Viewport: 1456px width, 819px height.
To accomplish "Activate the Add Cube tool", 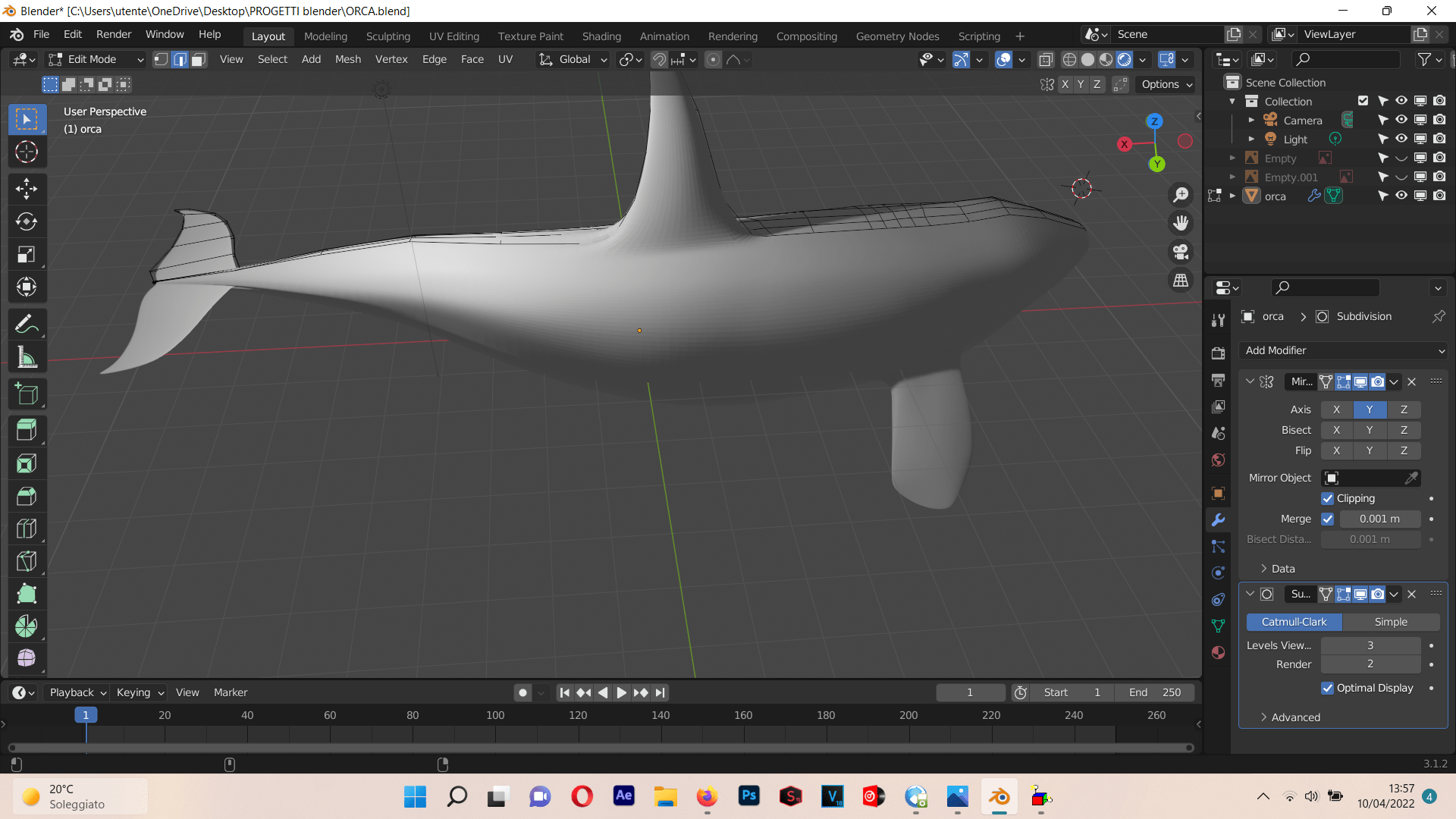I will click(x=27, y=394).
